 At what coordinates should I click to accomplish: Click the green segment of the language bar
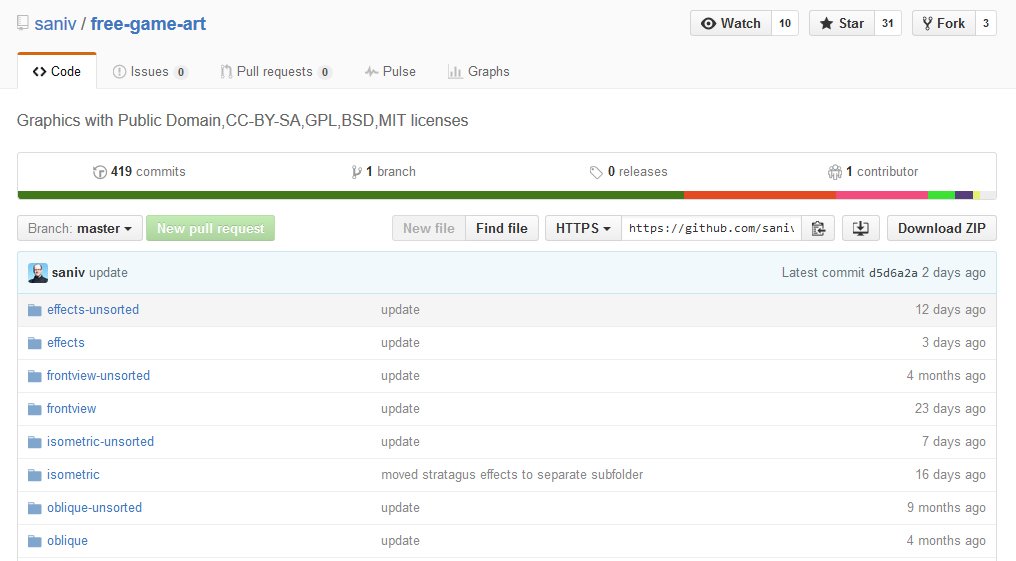(x=351, y=195)
